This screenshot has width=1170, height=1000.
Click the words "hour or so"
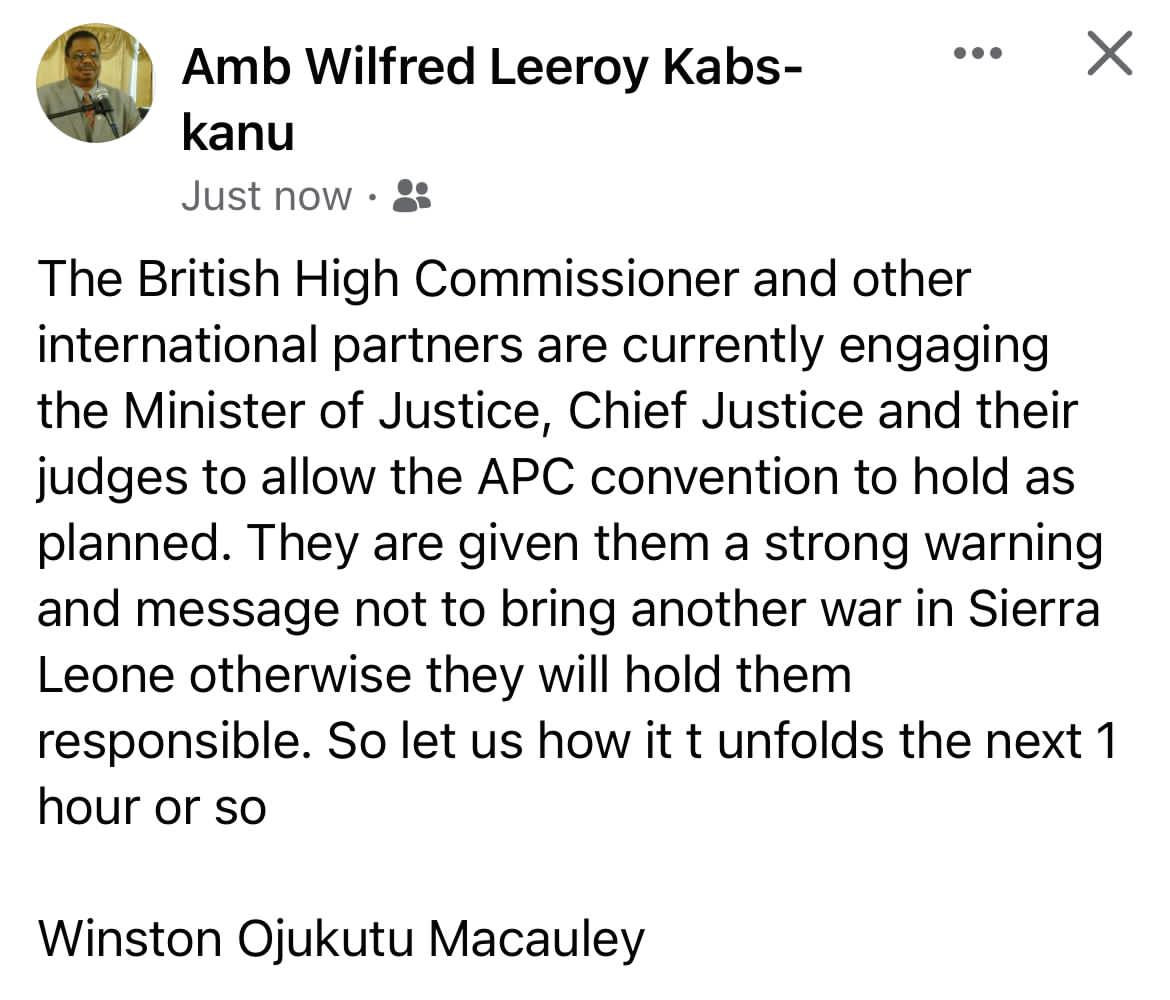[x=152, y=806]
